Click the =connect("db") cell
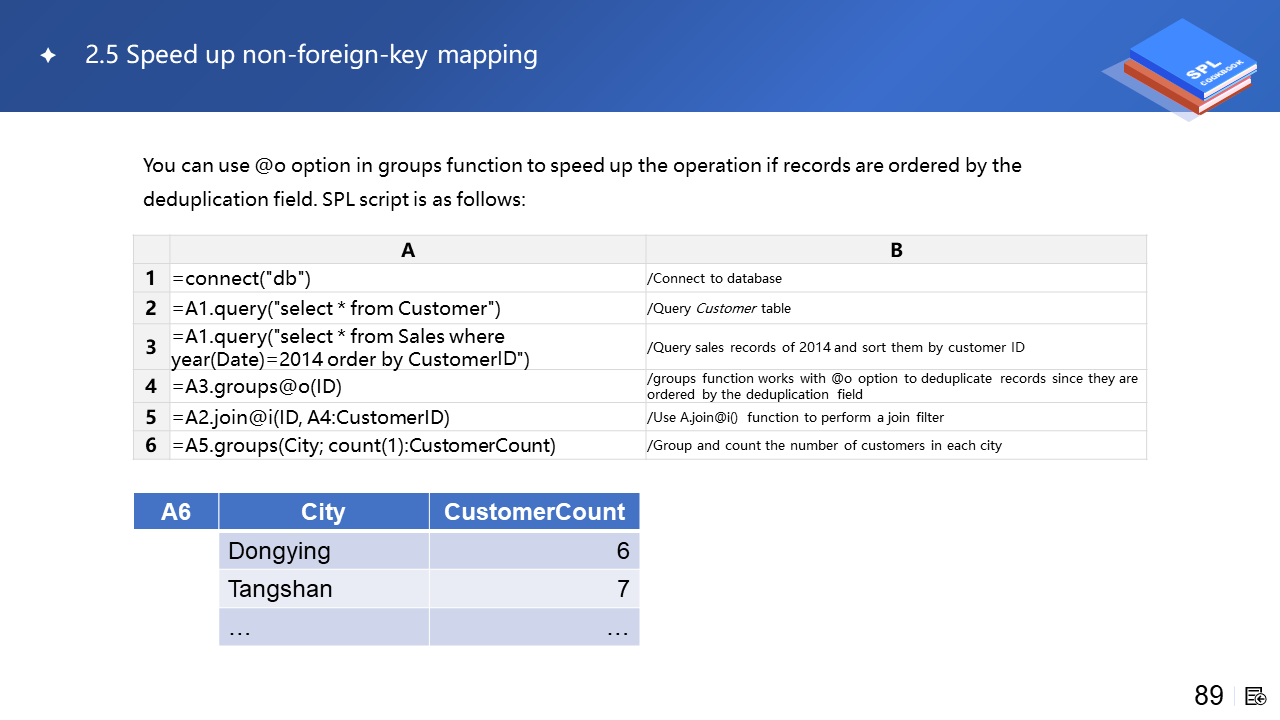The height and width of the screenshot is (720, 1280). 407,278
